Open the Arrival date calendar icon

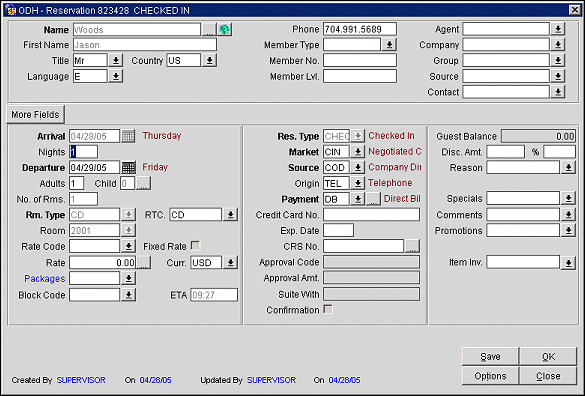click(x=128, y=136)
